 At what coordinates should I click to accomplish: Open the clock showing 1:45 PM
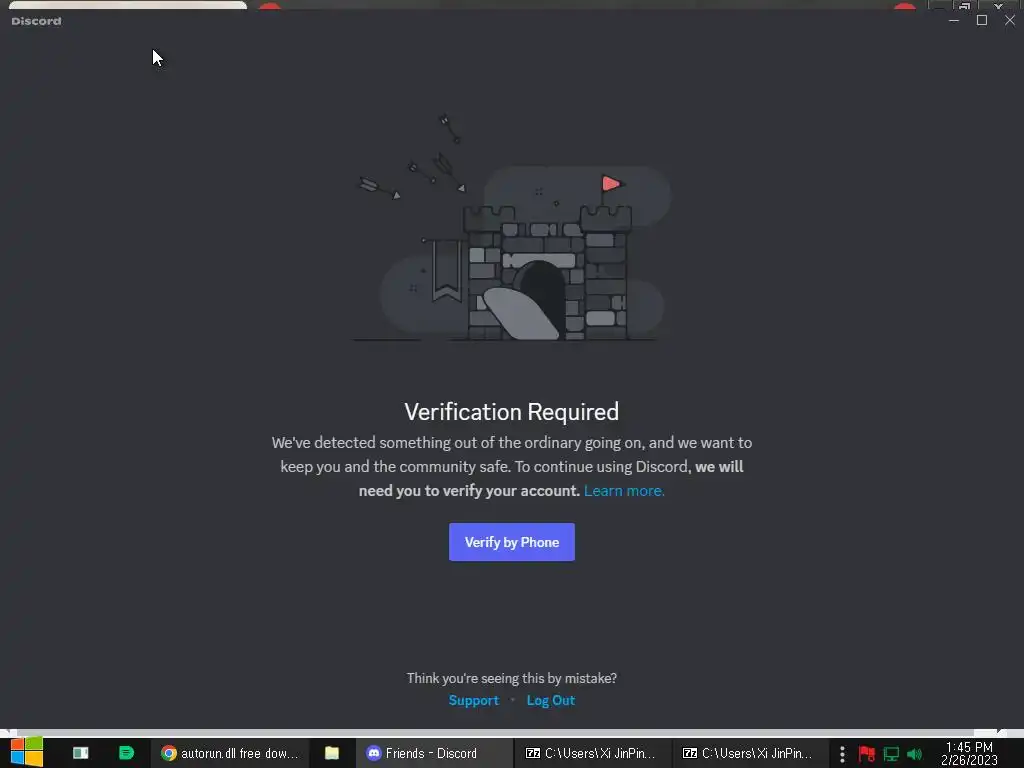coord(969,754)
